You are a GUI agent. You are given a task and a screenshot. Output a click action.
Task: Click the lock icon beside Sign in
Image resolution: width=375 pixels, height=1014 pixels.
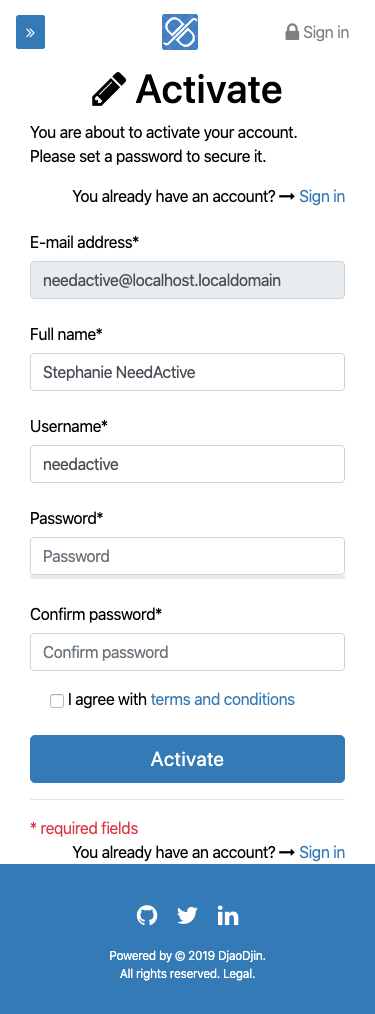click(292, 32)
